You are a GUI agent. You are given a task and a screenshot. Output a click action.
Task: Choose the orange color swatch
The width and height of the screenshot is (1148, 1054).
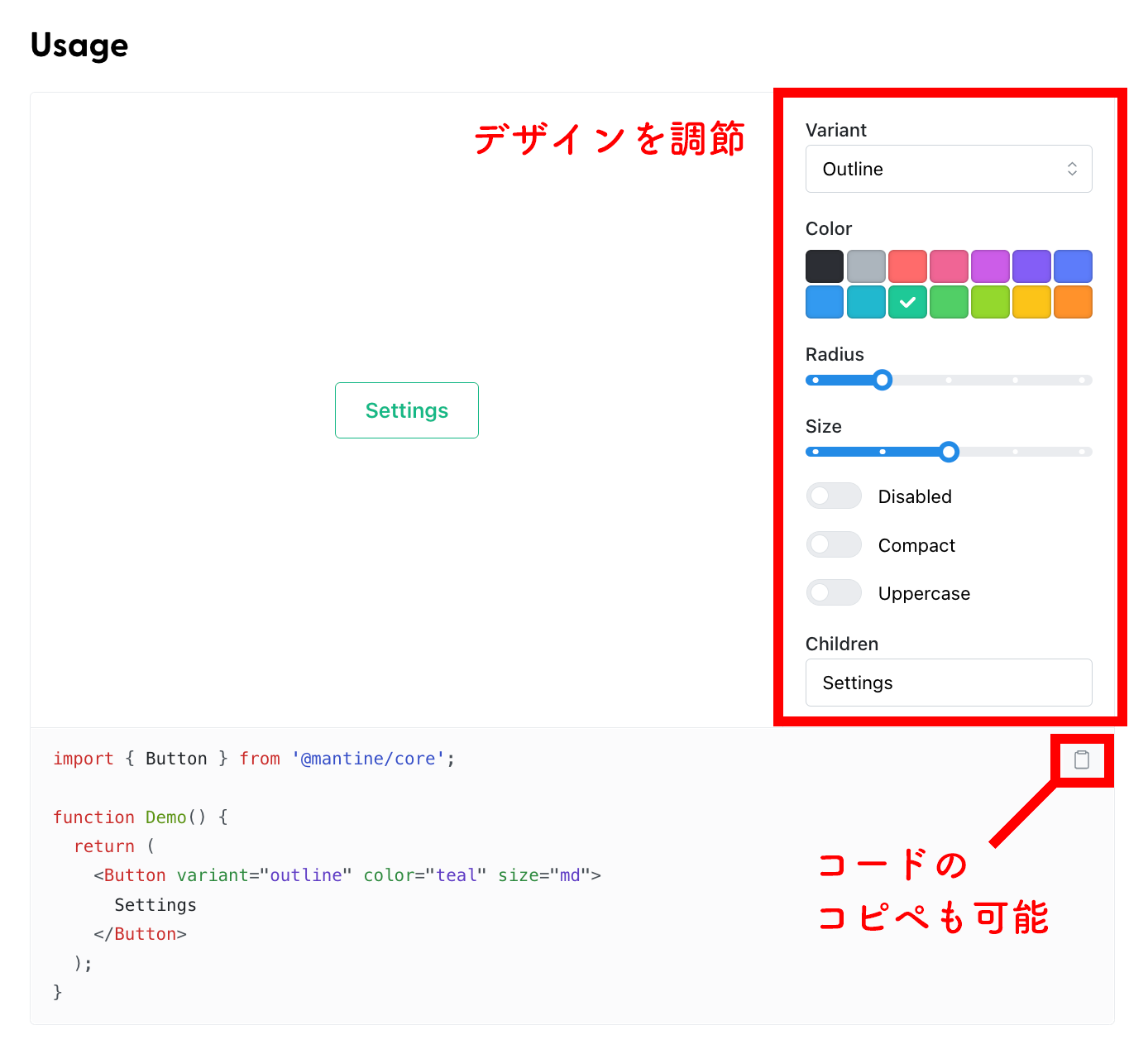pyautogui.click(x=1073, y=302)
